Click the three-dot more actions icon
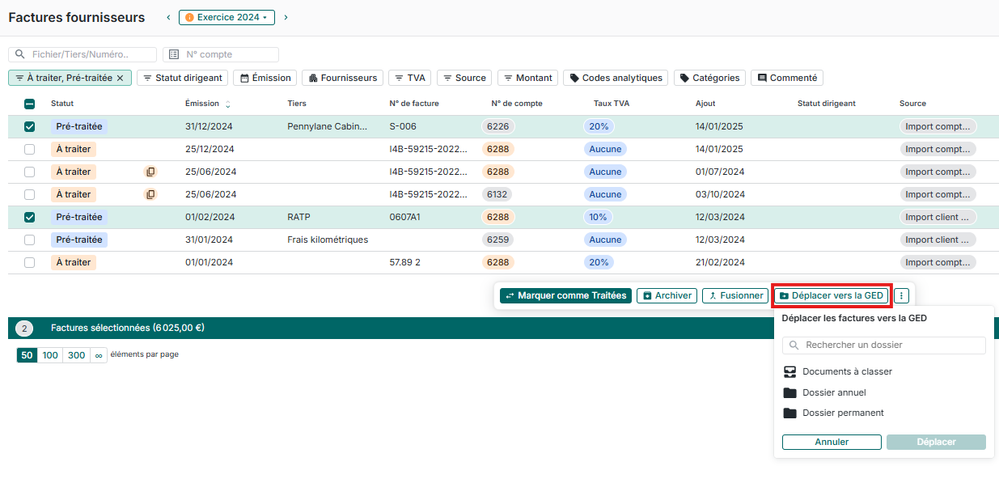The height and width of the screenshot is (492, 999). 902,296
